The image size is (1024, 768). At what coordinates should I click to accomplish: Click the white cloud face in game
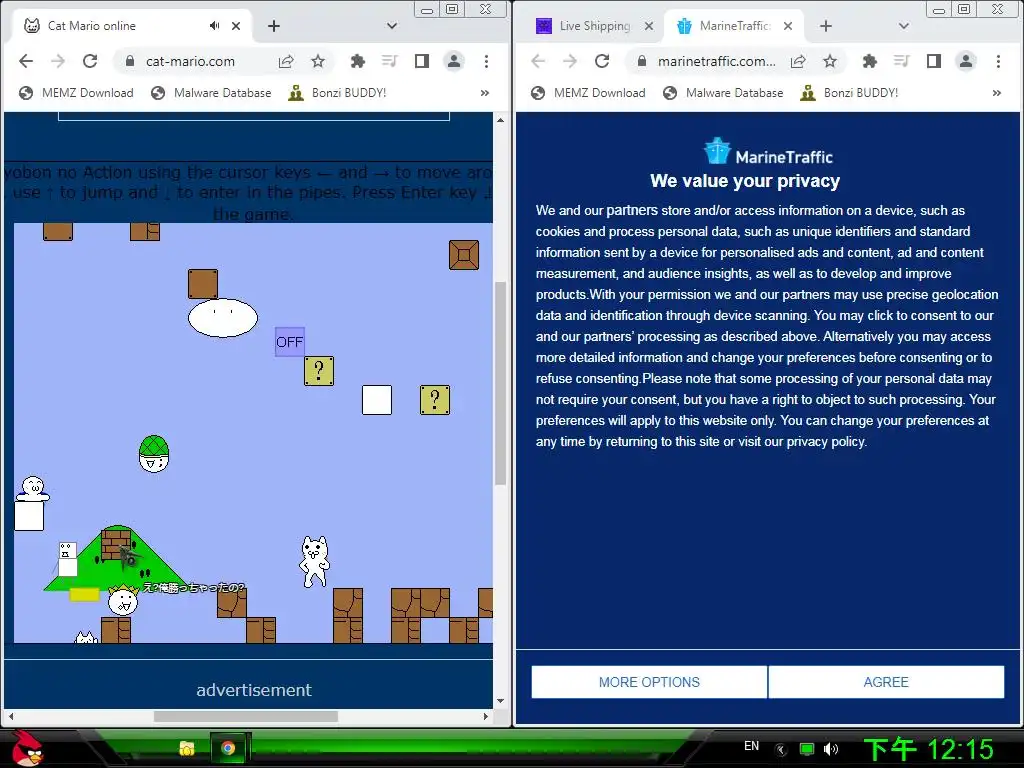click(x=223, y=318)
